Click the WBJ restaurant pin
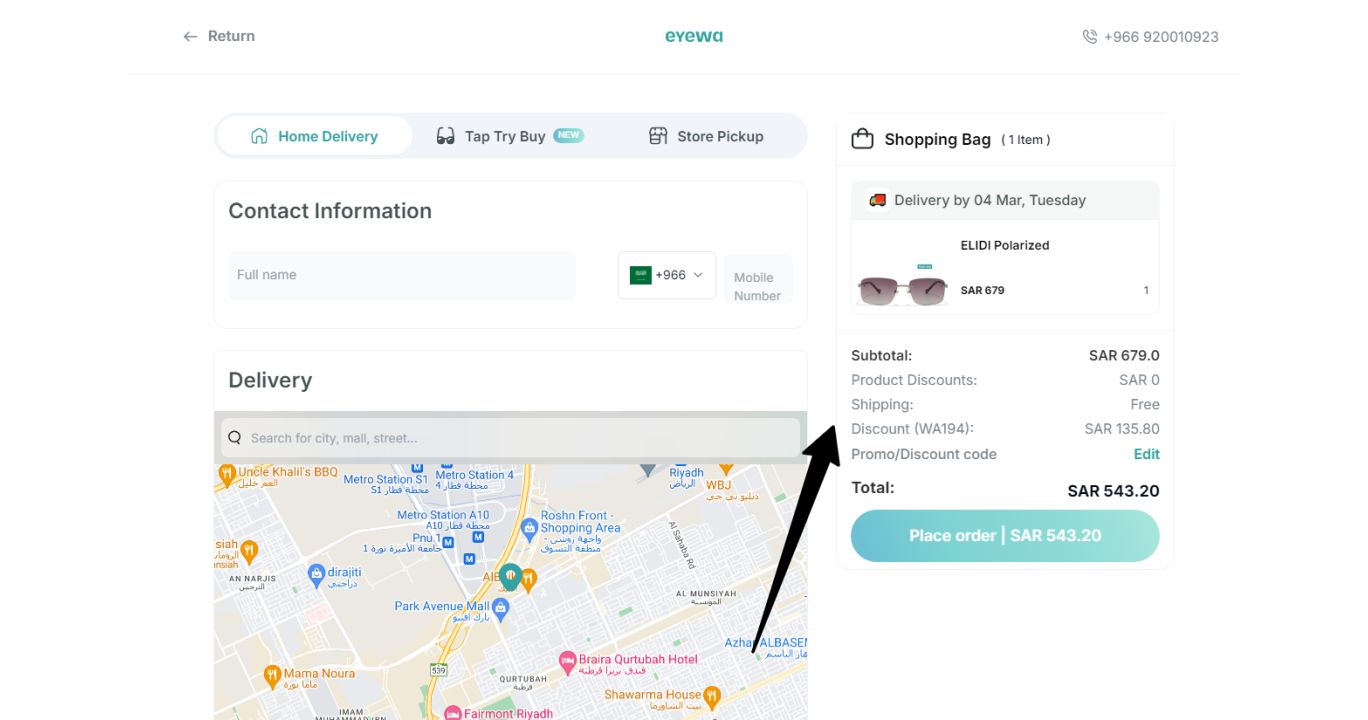1368x720 pixels. (726, 467)
